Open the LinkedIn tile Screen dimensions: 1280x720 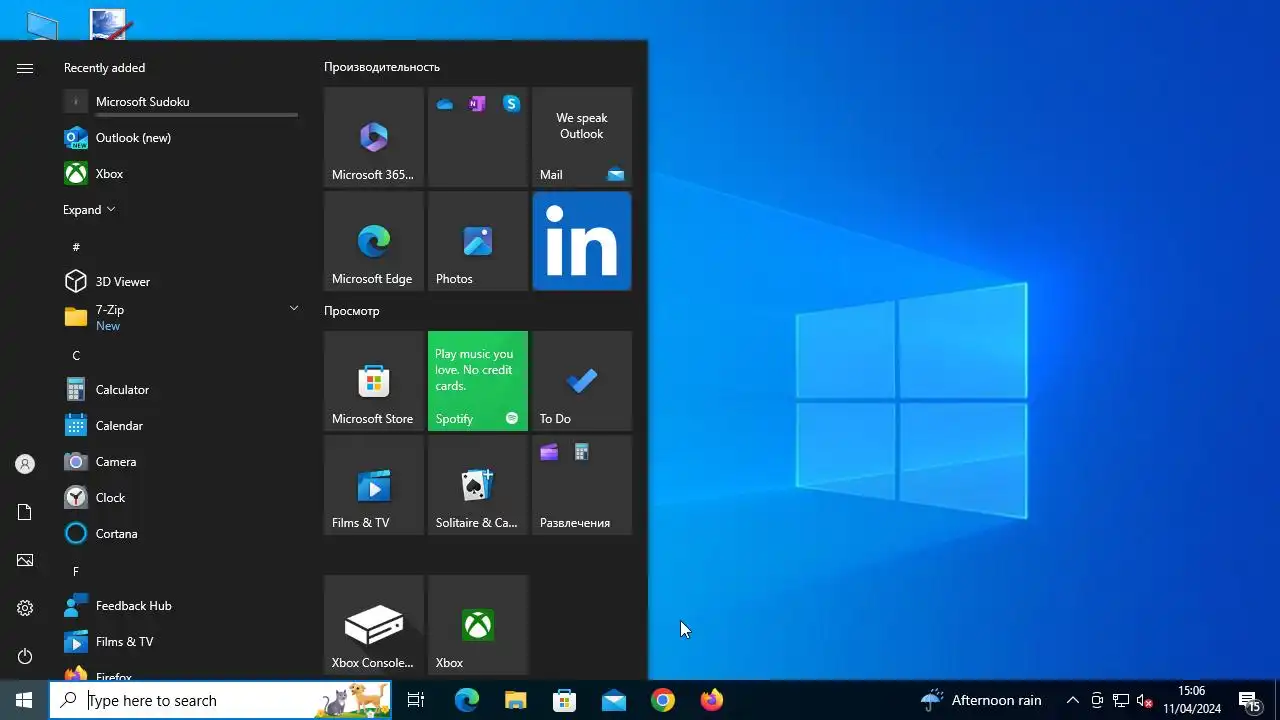tap(582, 241)
